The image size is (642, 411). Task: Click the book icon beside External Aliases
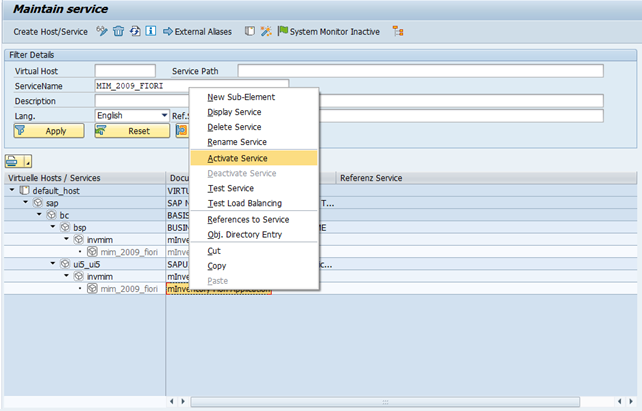point(250,32)
